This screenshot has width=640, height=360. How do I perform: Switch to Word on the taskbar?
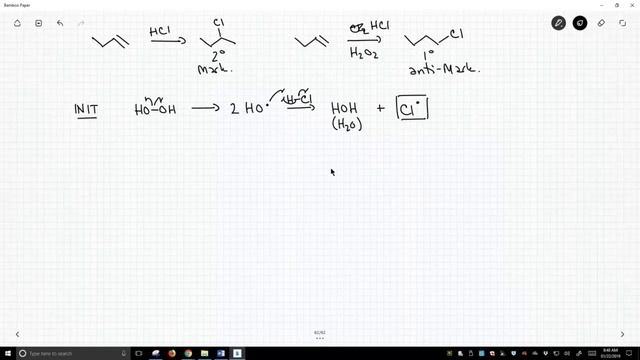(x=221, y=353)
